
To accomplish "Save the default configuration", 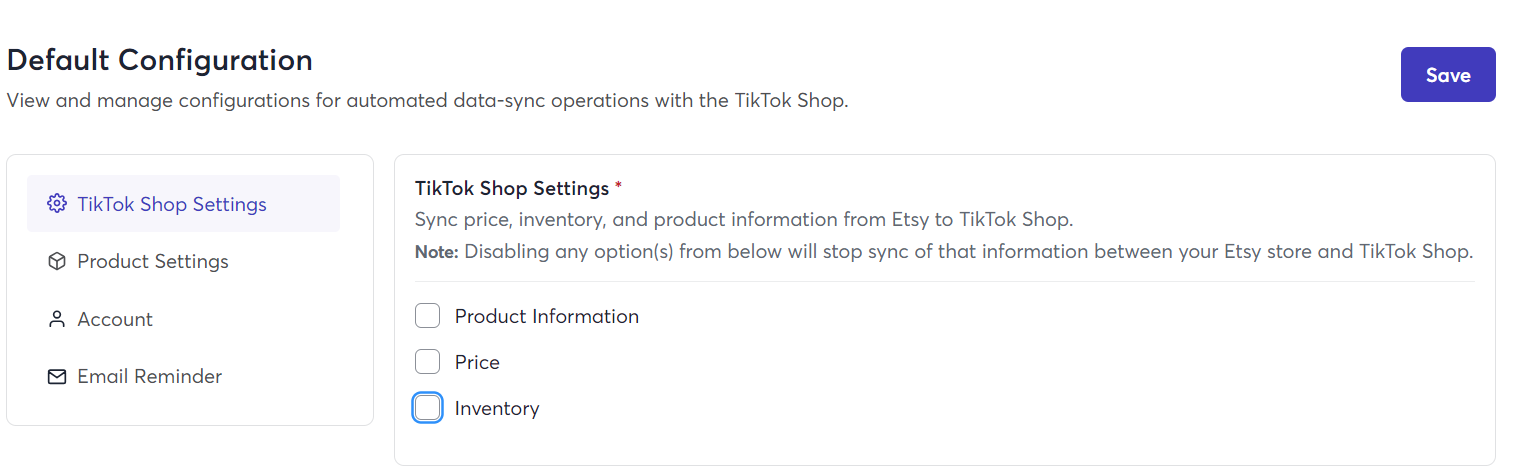I will (1448, 75).
